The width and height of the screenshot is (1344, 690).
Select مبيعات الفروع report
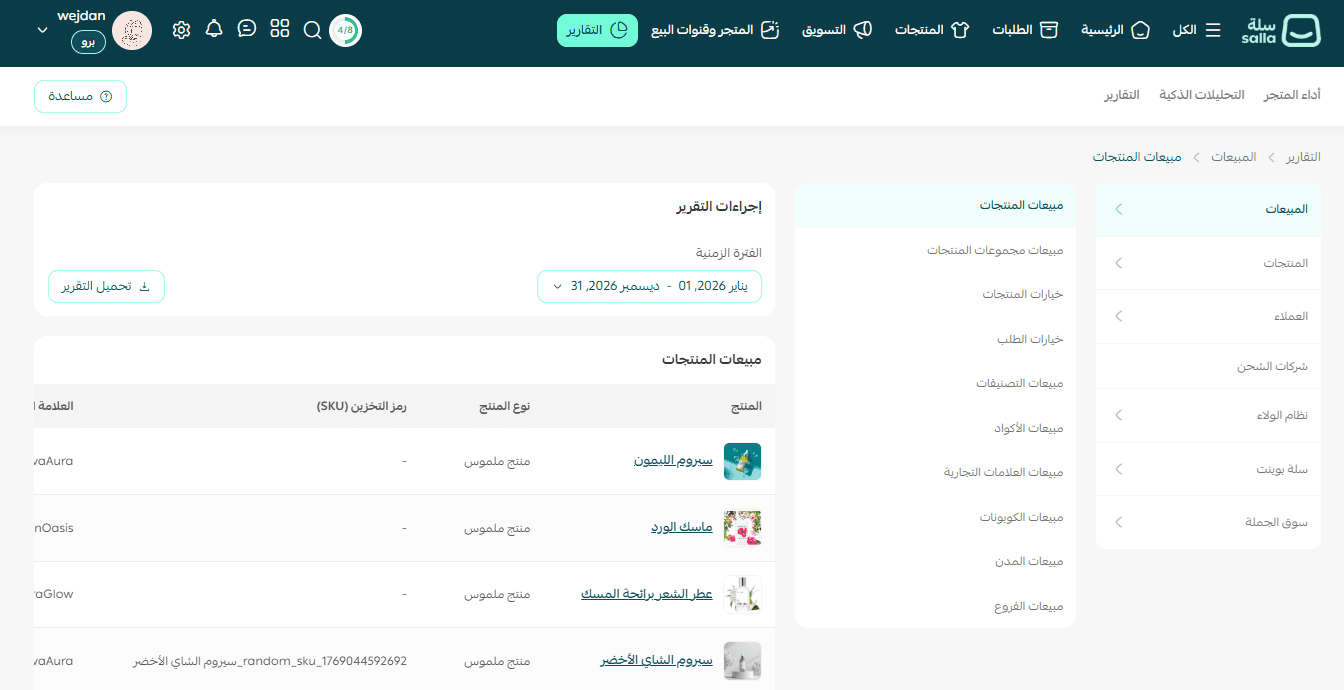[x=935, y=606]
